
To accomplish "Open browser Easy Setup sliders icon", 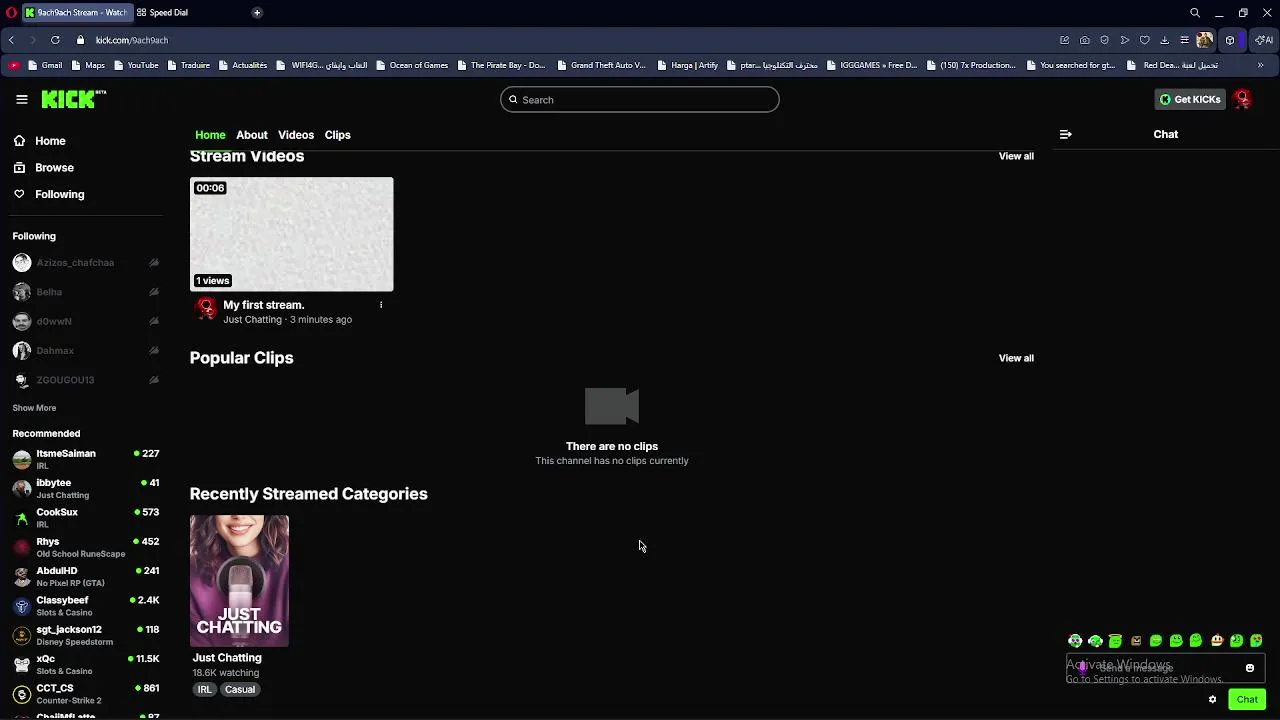I will (x=1184, y=40).
